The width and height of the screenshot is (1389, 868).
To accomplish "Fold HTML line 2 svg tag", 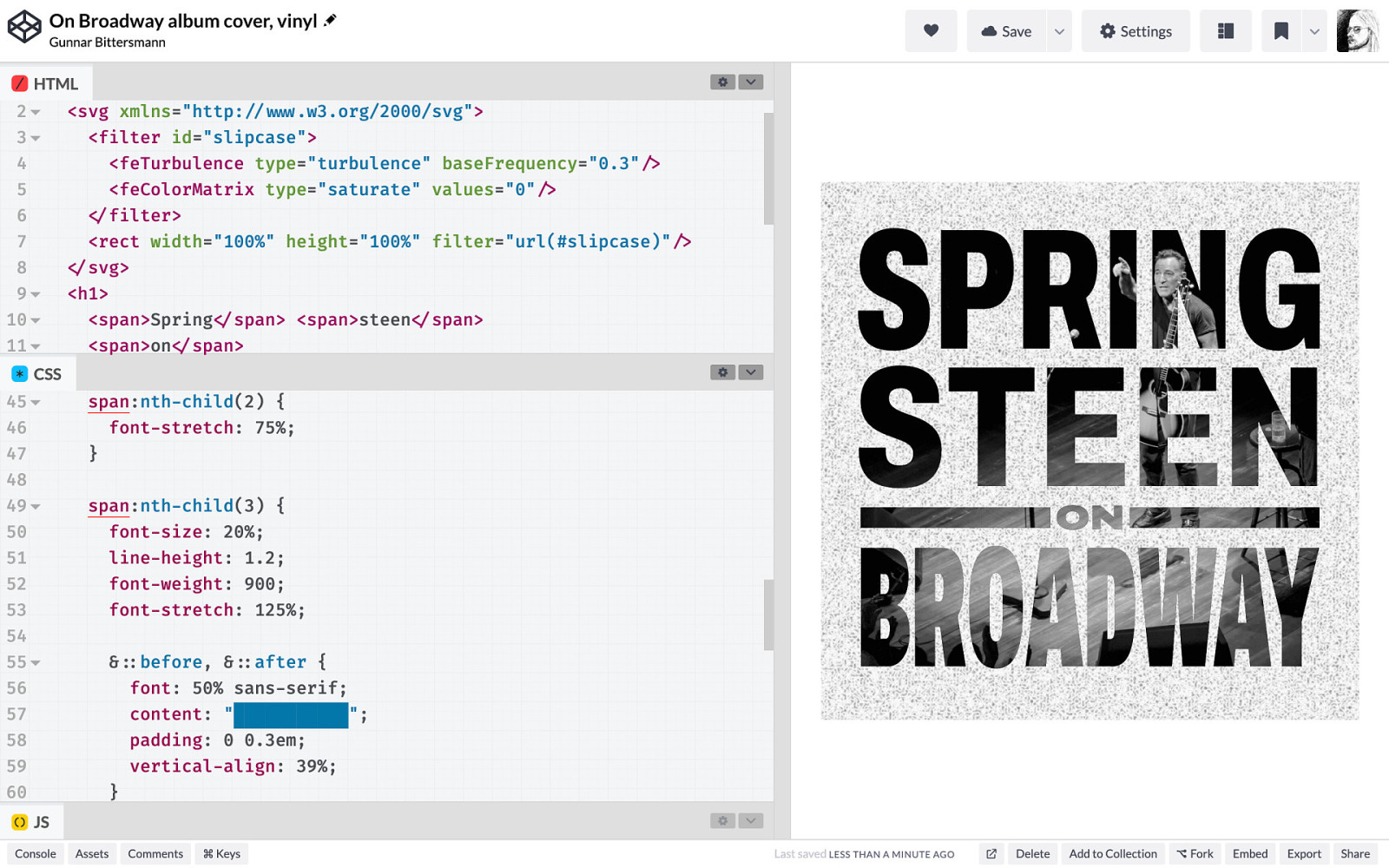I will point(36,112).
